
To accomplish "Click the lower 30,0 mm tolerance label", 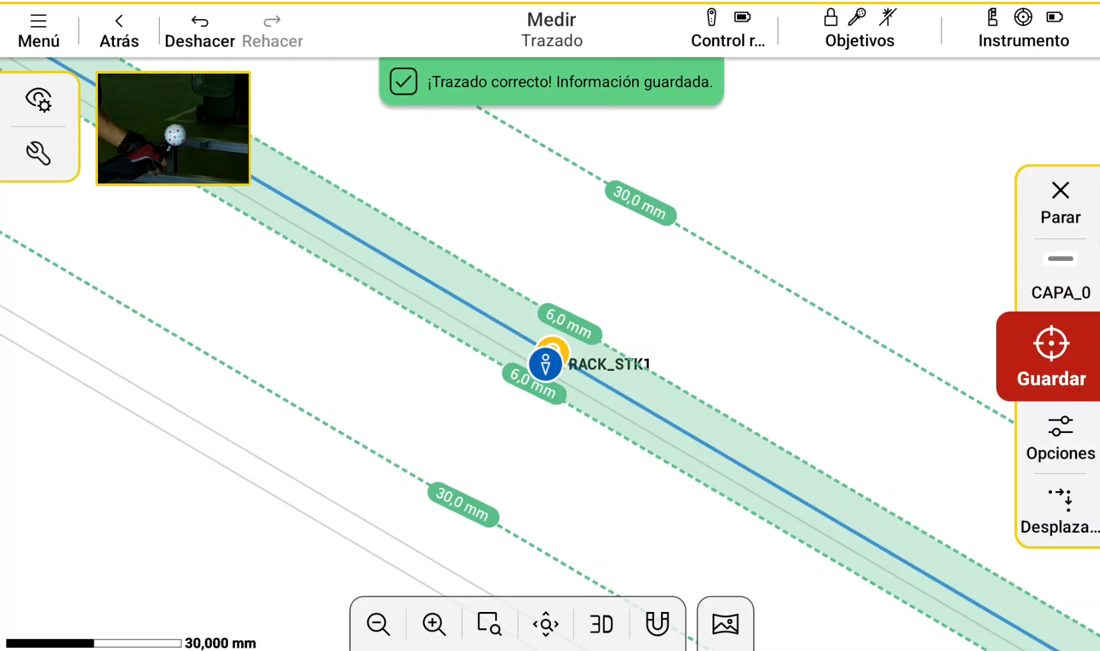I will pyautogui.click(x=462, y=504).
